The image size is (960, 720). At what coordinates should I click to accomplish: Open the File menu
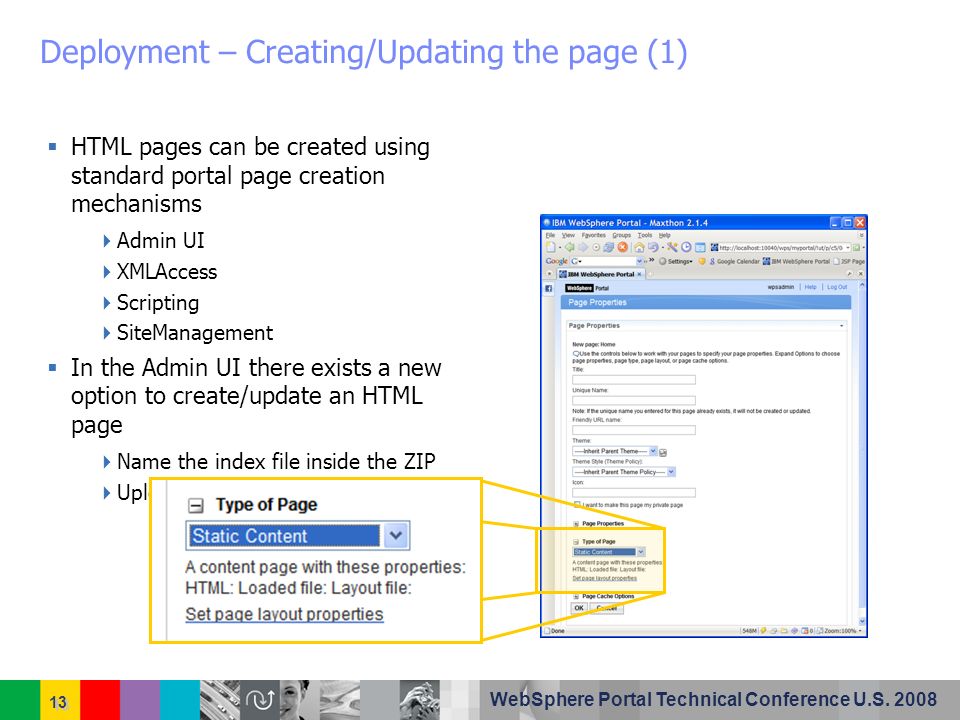click(x=550, y=235)
